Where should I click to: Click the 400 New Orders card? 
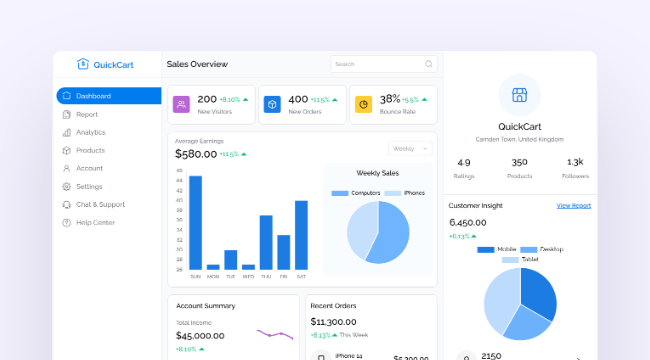click(303, 105)
